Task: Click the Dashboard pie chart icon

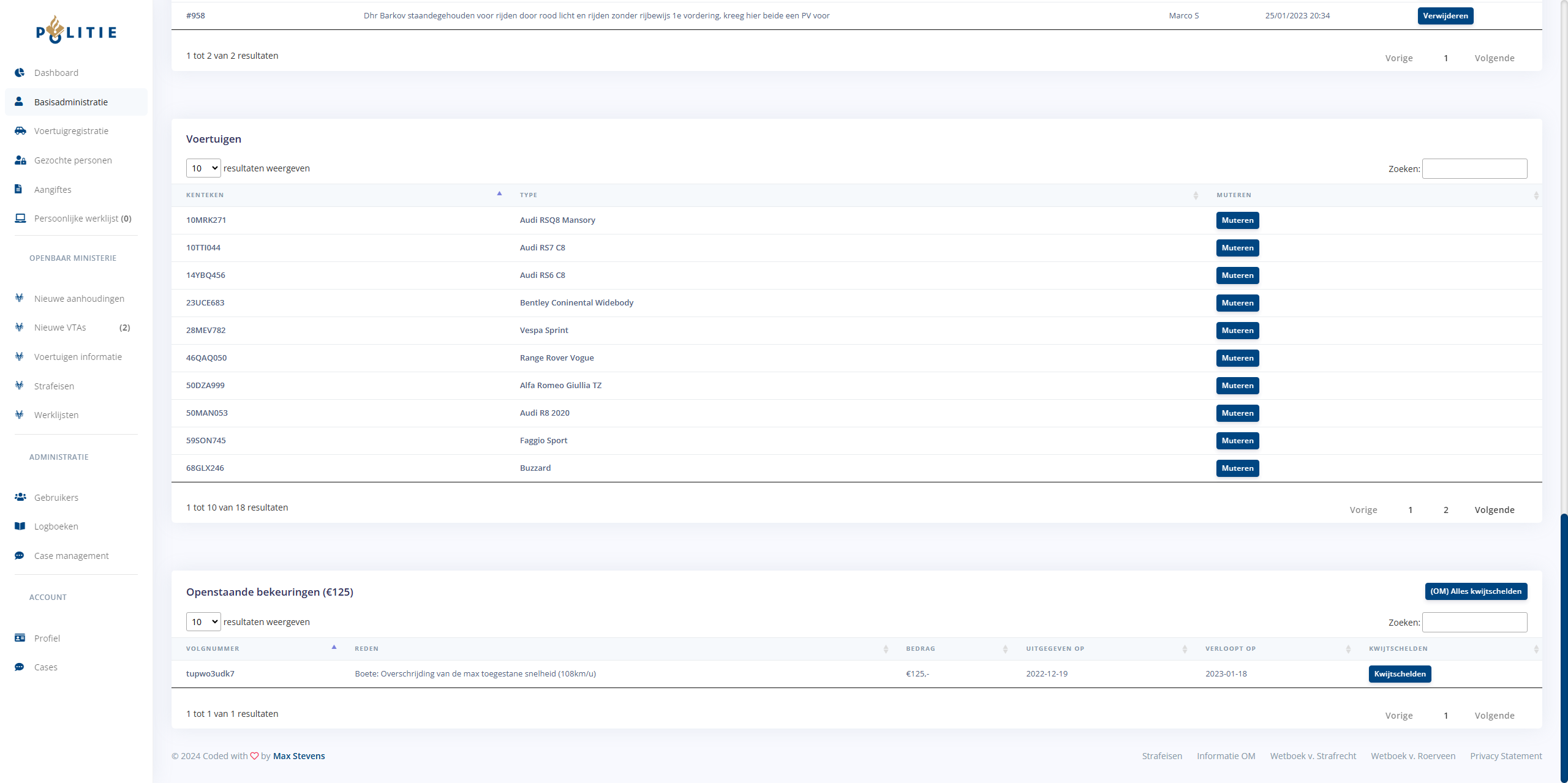Action: [x=20, y=73]
